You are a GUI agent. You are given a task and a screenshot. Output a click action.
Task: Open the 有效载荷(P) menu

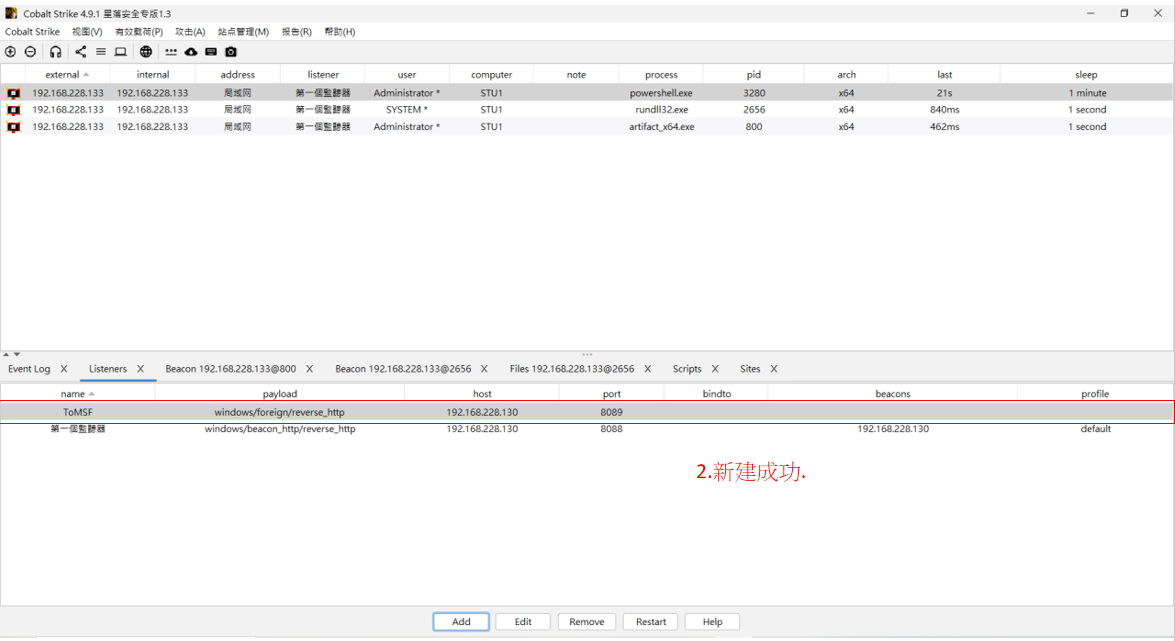(x=139, y=31)
